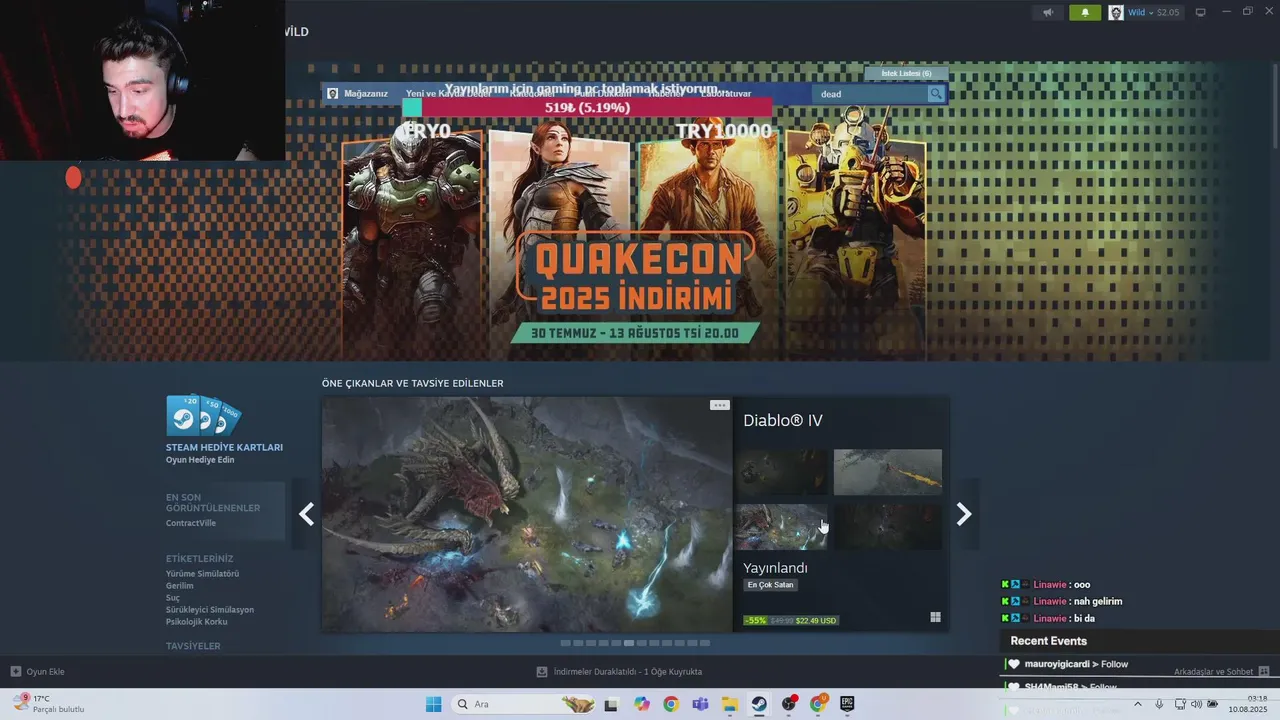This screenshot has width=1280, height=720.
Task: Open the three-dots options on featured capsule
Action: tap(719, 405)
